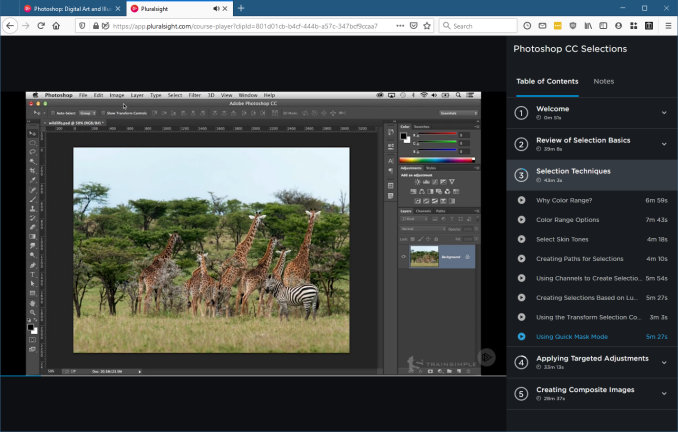Enable Show Transform Controls checkbox
Viewport: 678px width, 432px height.
pyautogui.click(x=101, y=113)
